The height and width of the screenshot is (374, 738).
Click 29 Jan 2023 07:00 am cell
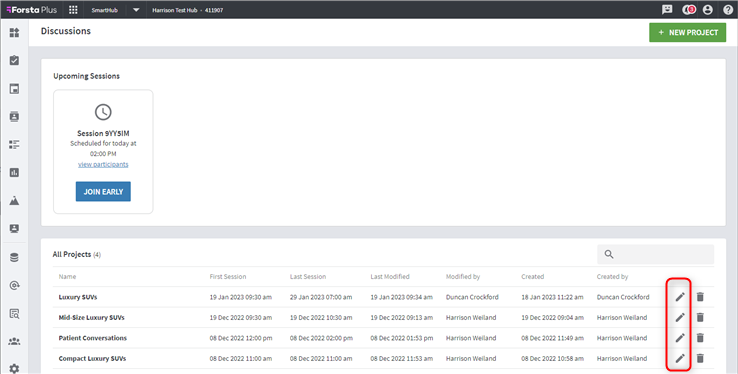click(x=321, y=297)
